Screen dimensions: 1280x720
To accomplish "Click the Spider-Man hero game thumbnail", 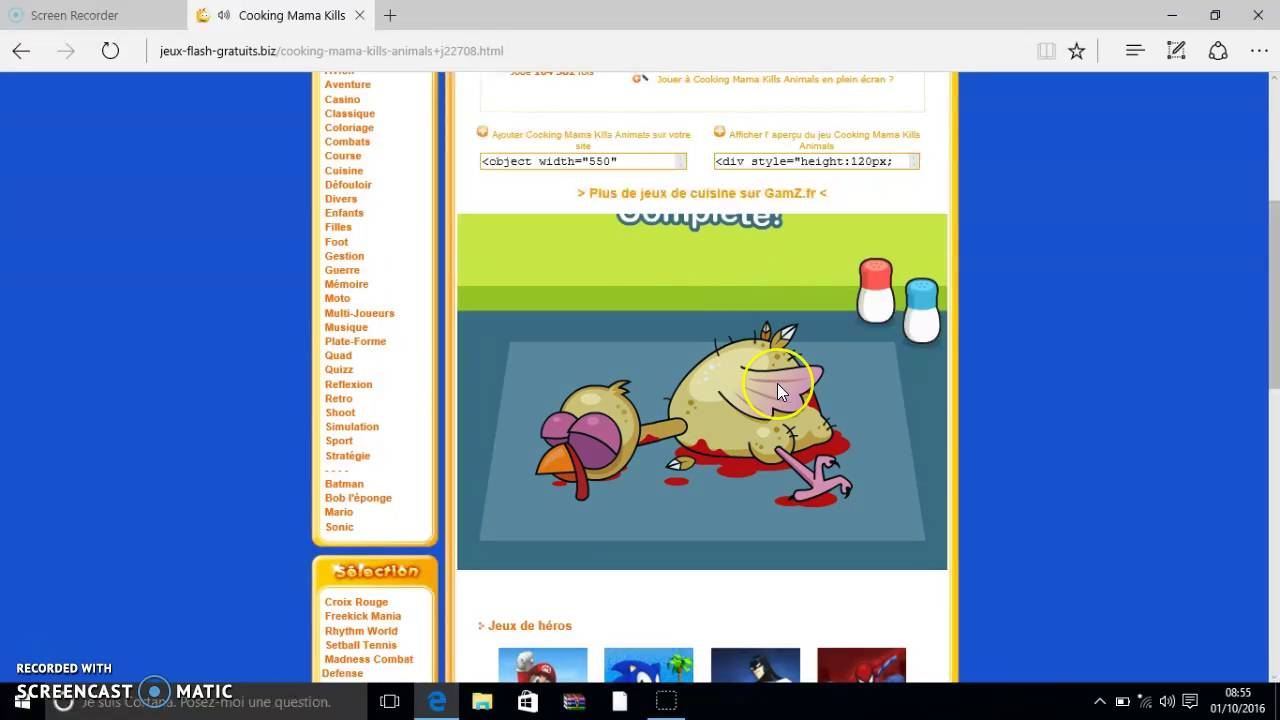I will [x=861, y=665].
